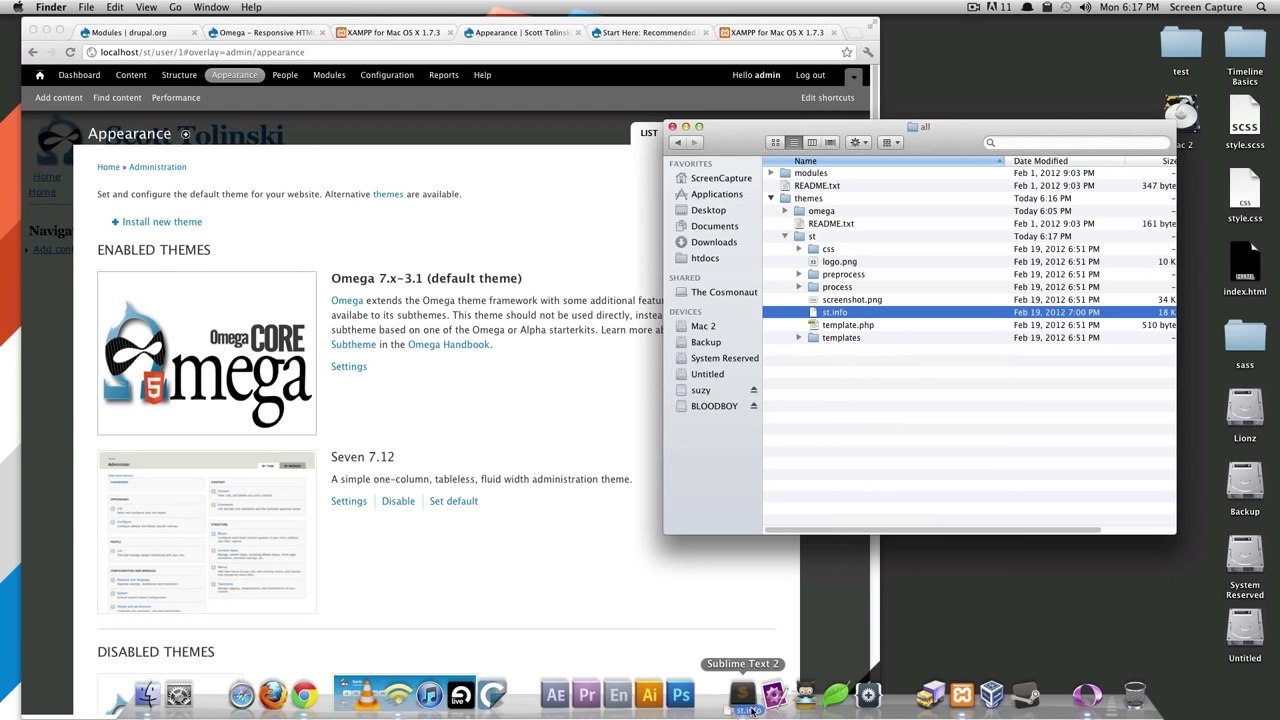The width and height of the screenshot is (1280, 720).
Task: Collapse the st folder
Action: (x=785, y=236)
